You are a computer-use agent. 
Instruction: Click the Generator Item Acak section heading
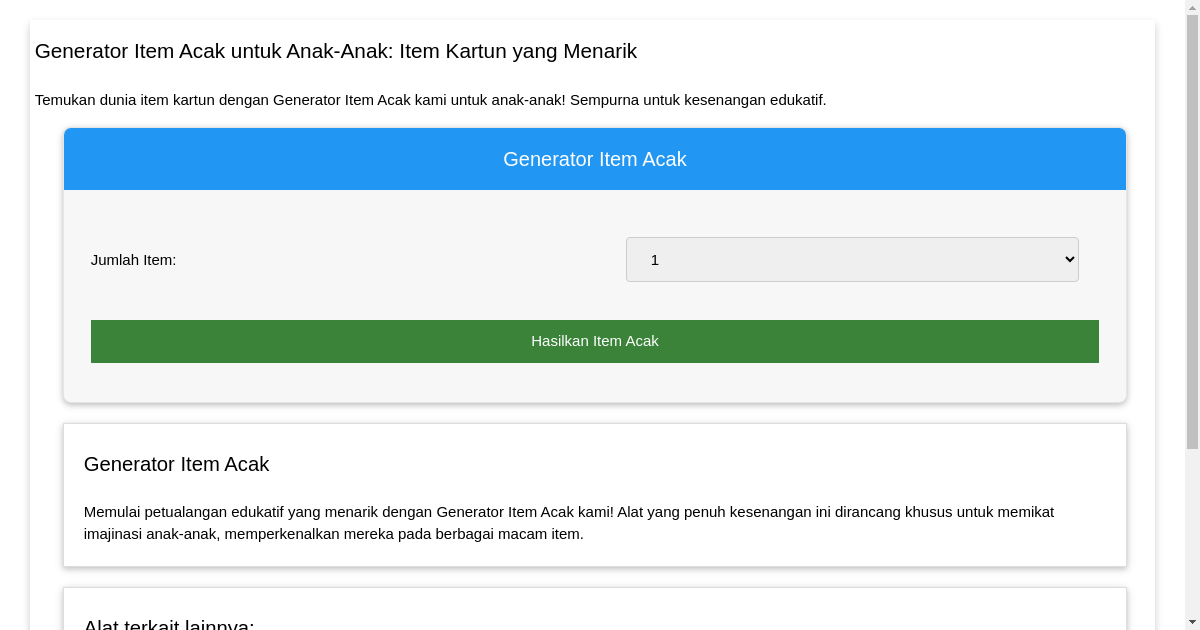coord(177,464)
